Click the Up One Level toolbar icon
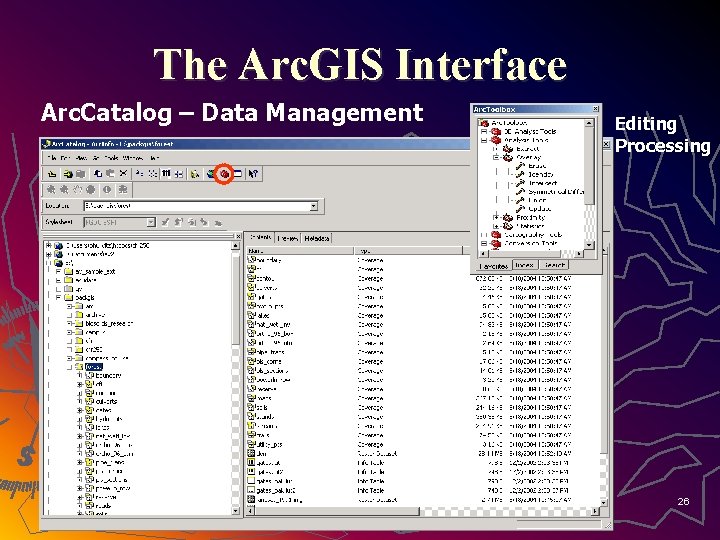Viewport: 720px width, 540px height. [52, 174]
